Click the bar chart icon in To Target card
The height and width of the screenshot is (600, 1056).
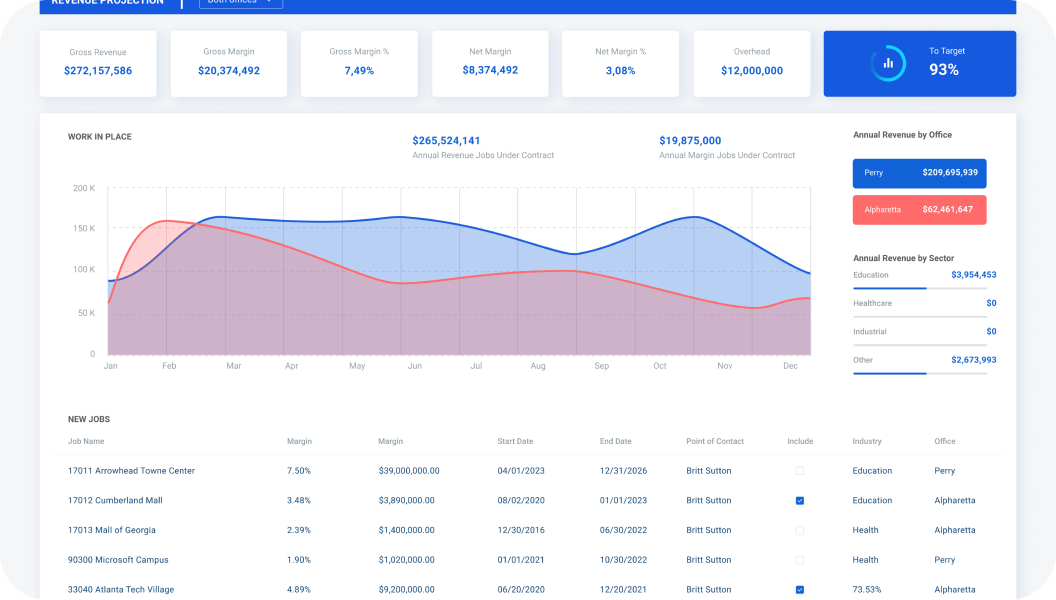click(x=888, y=63)
